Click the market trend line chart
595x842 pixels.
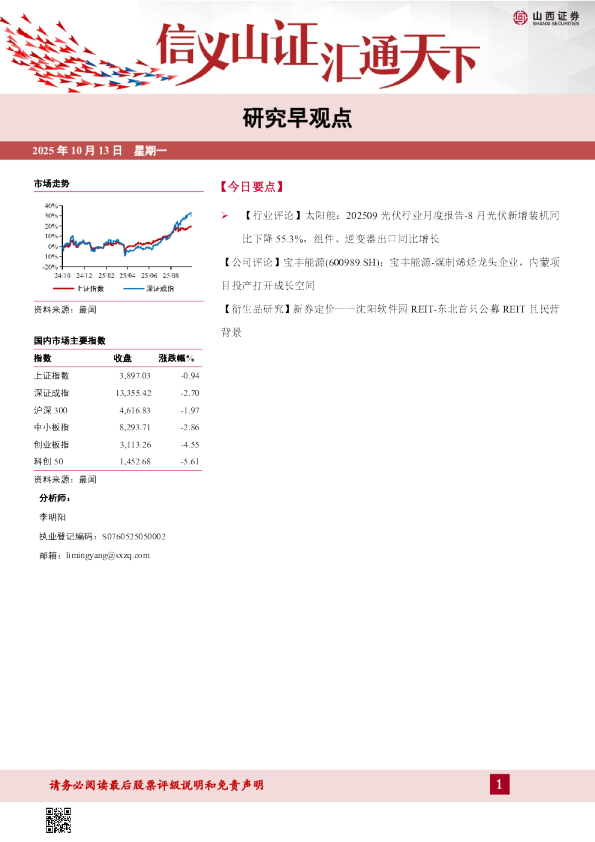coord(118,241)
